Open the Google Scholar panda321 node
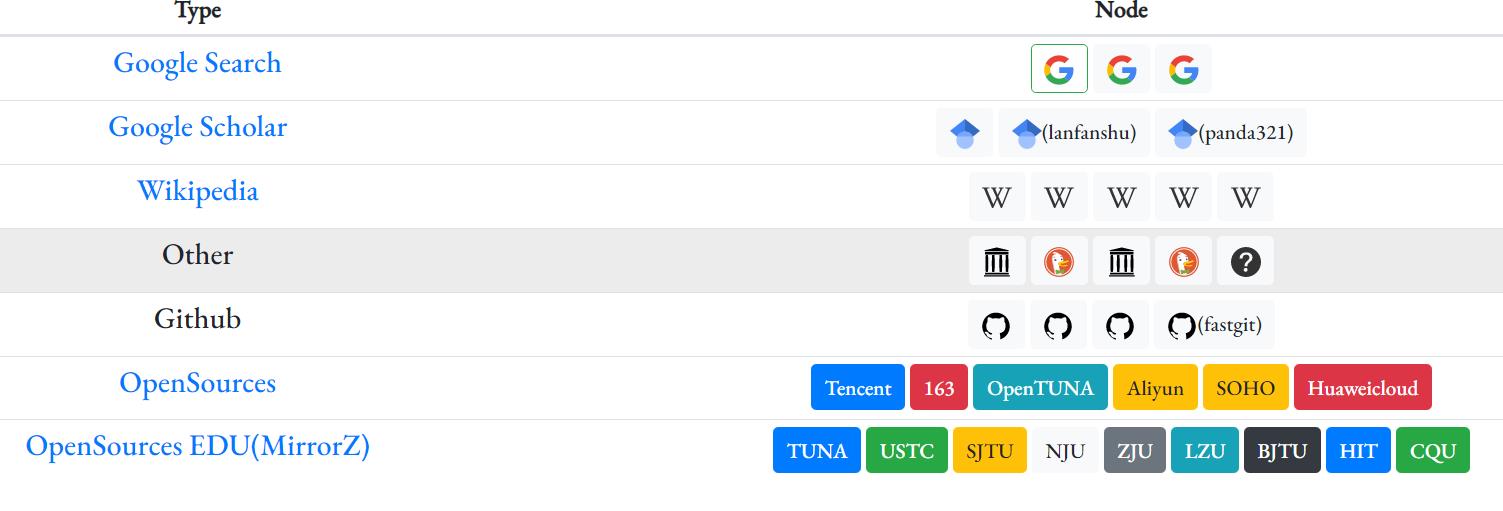The width and height of the screenshot is (1503, 511). pyautogui.click(x=1230, y=133)
